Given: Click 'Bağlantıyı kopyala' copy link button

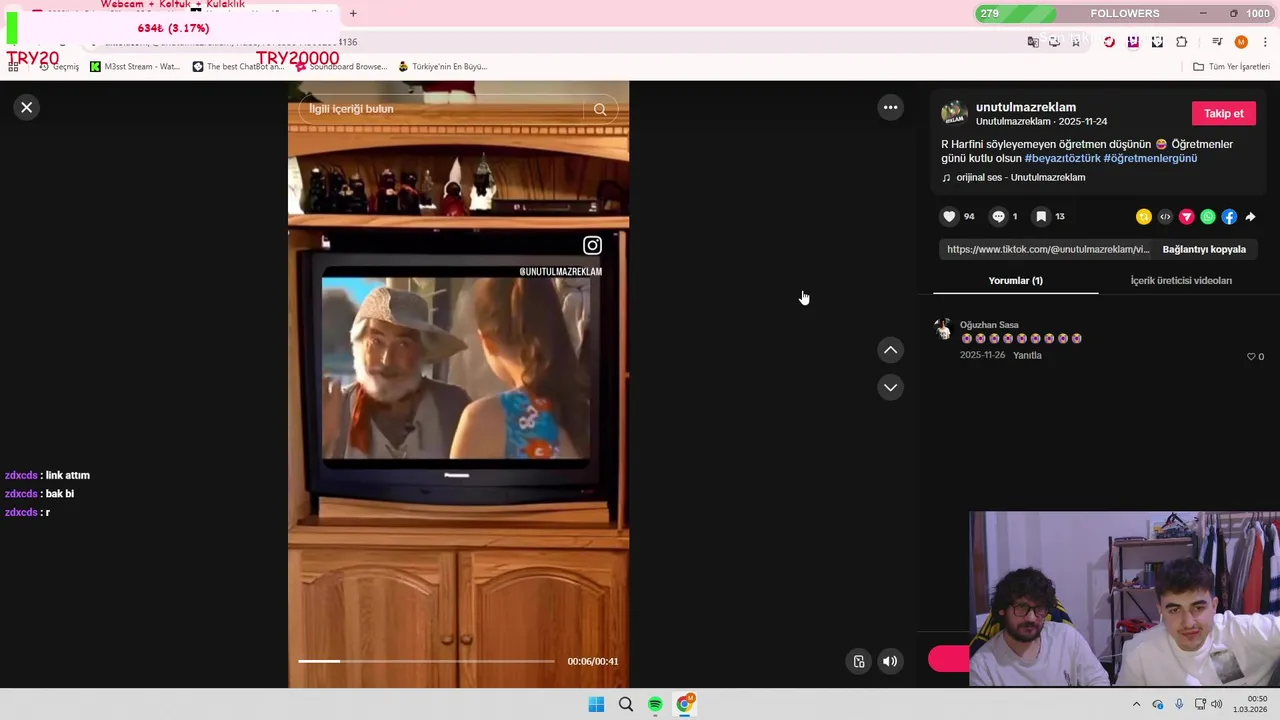Looking at the screenshot, I should coord(1204,249).
